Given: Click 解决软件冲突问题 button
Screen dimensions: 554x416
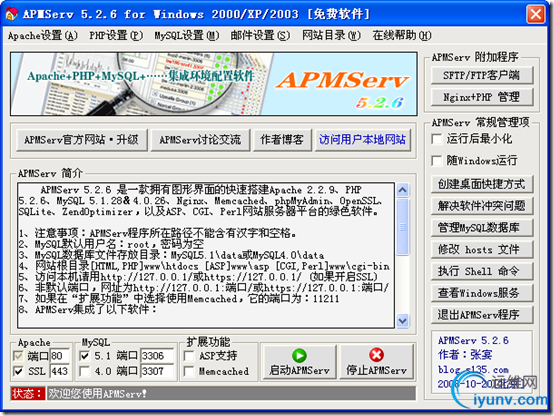Looking at the screenshot, I should point(482,206).
